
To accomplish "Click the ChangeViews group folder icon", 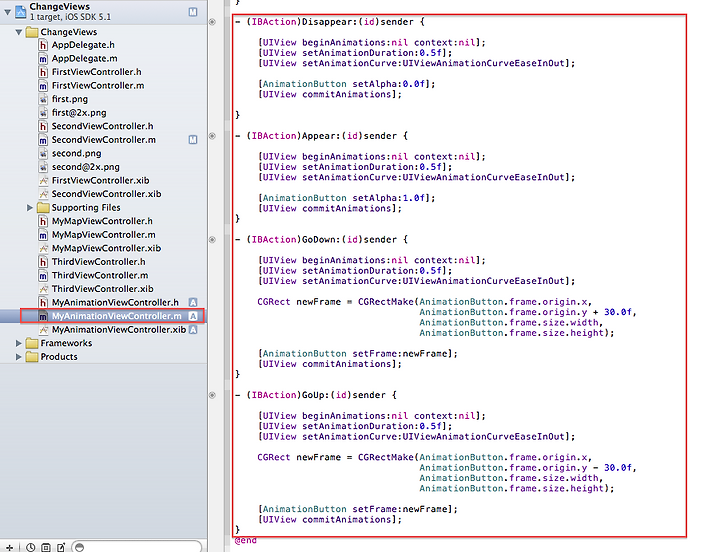I will pyautogui.click(x=32, y=32).
